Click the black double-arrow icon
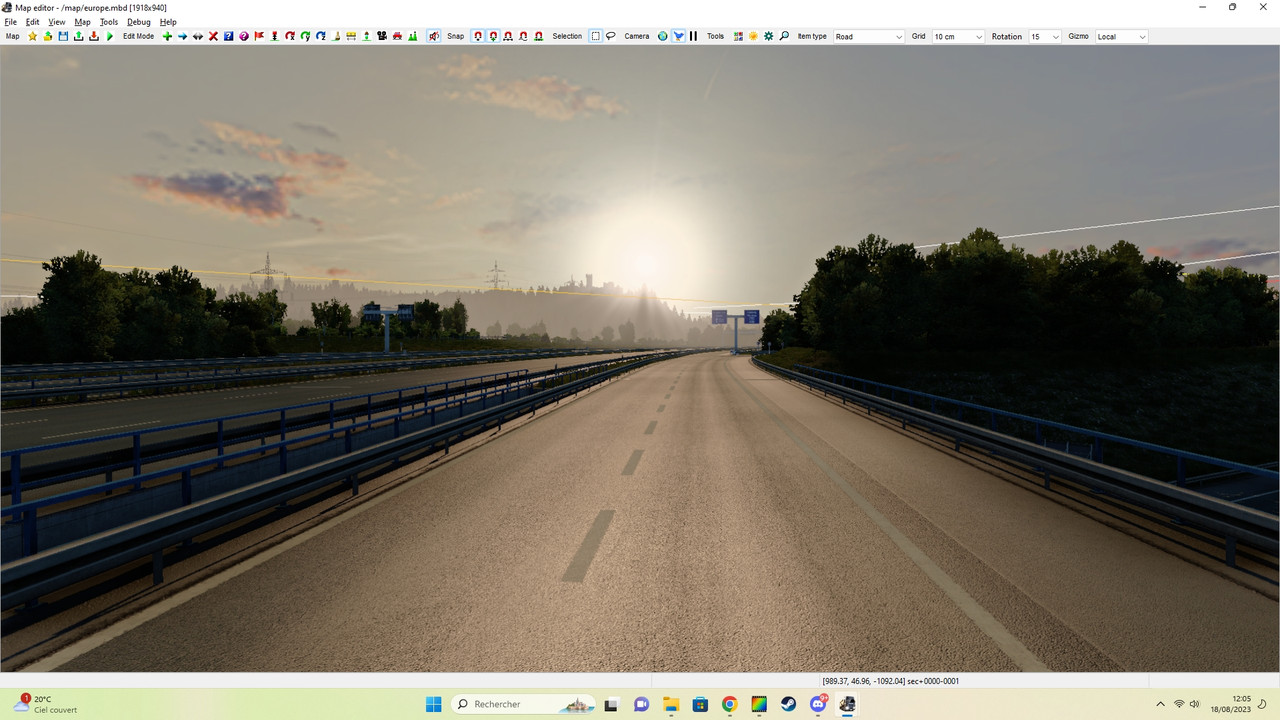This screenshot has width=1280, height=720. (x=198, y=36)
